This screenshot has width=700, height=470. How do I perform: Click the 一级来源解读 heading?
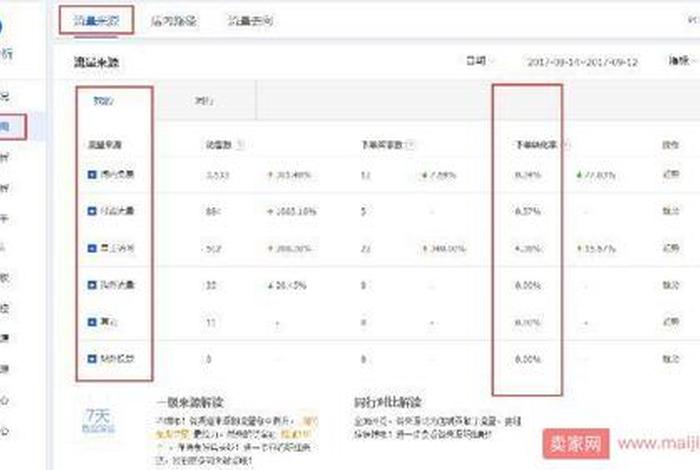[x=190, y=403]
